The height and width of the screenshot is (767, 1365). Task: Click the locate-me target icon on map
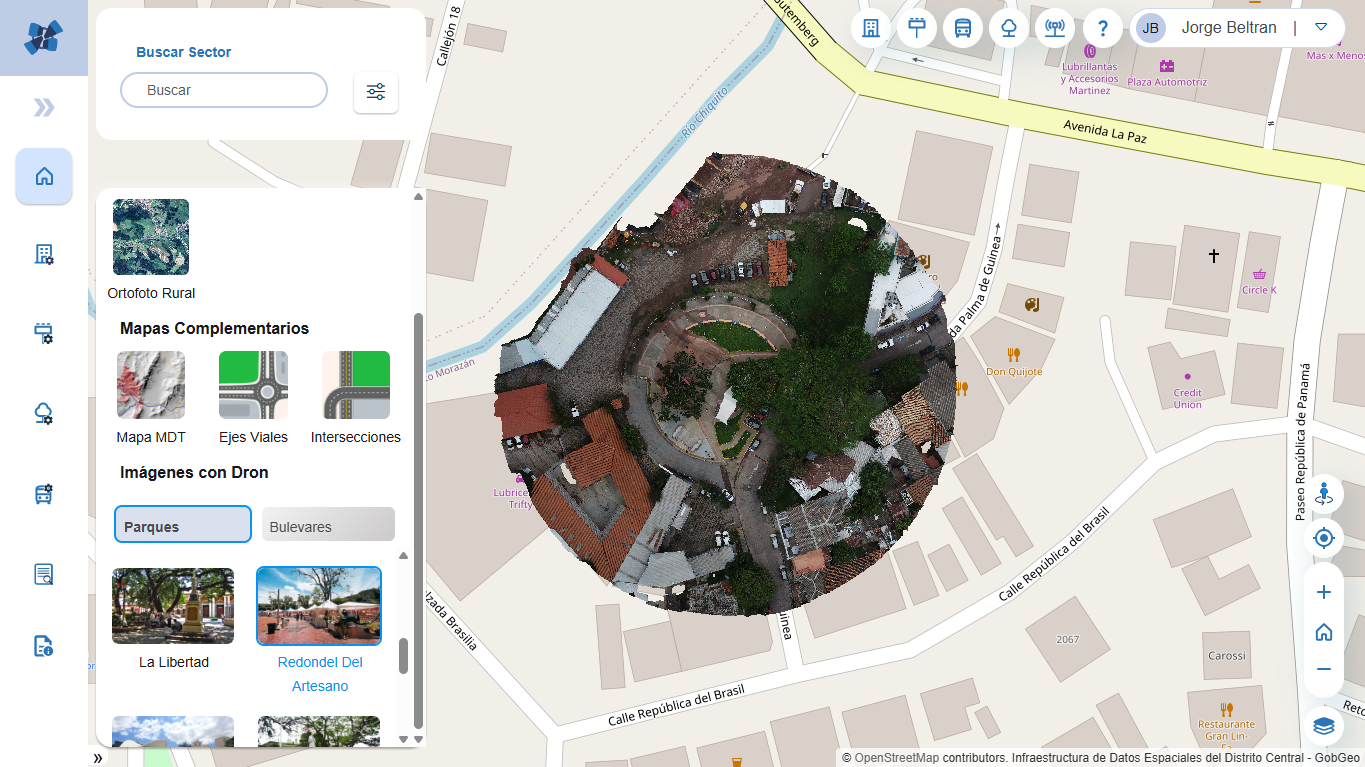(x=1324, y=539)
